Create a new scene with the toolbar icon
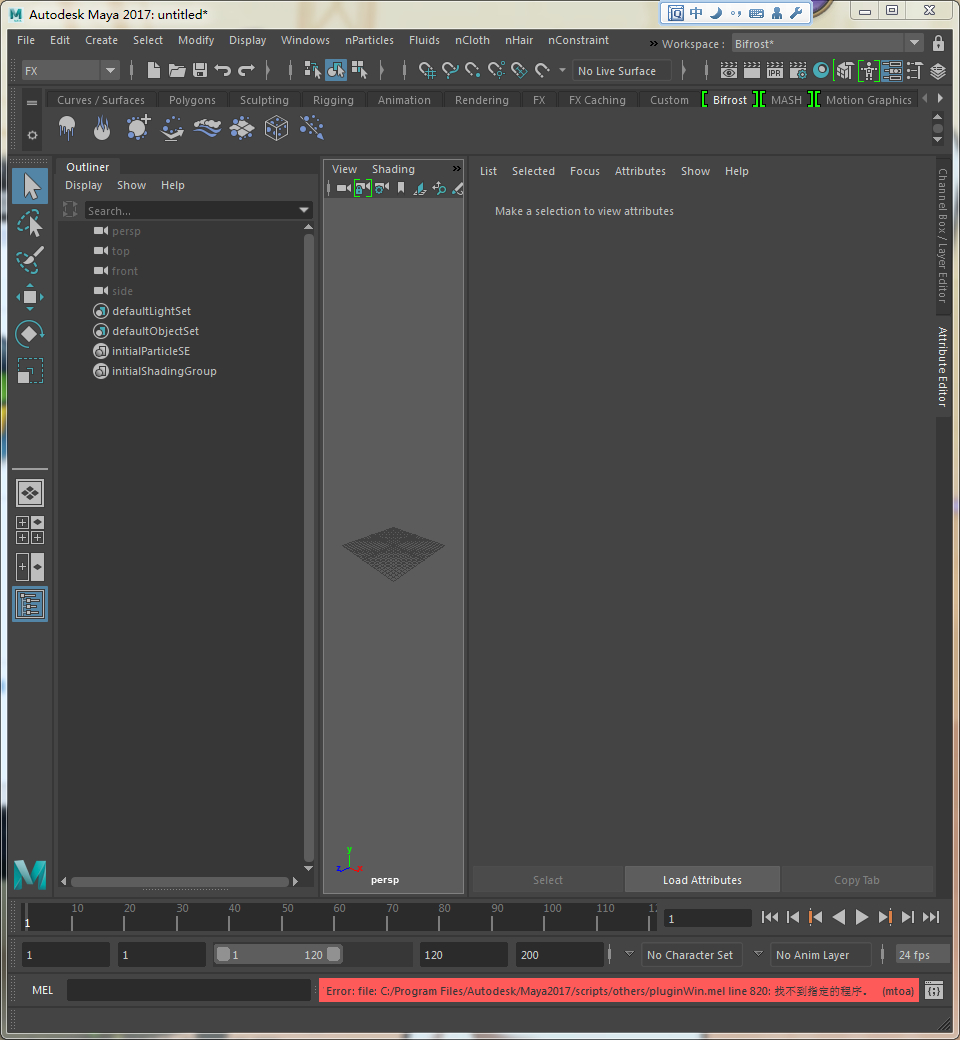This screenshot has height=1040, width=960. pyautogui.click(x=153, y=70)
